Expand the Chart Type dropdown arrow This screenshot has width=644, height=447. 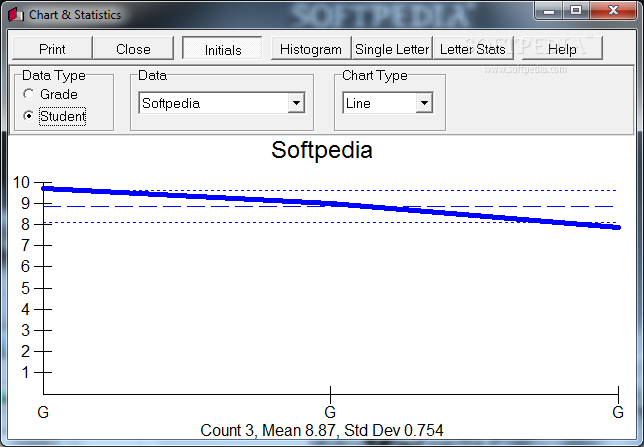(x=424, y=103)
